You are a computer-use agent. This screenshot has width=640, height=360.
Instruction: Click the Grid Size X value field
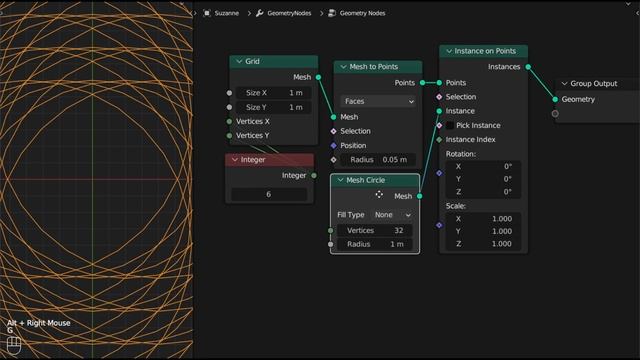pyautogui.click(x=274, y=93)
